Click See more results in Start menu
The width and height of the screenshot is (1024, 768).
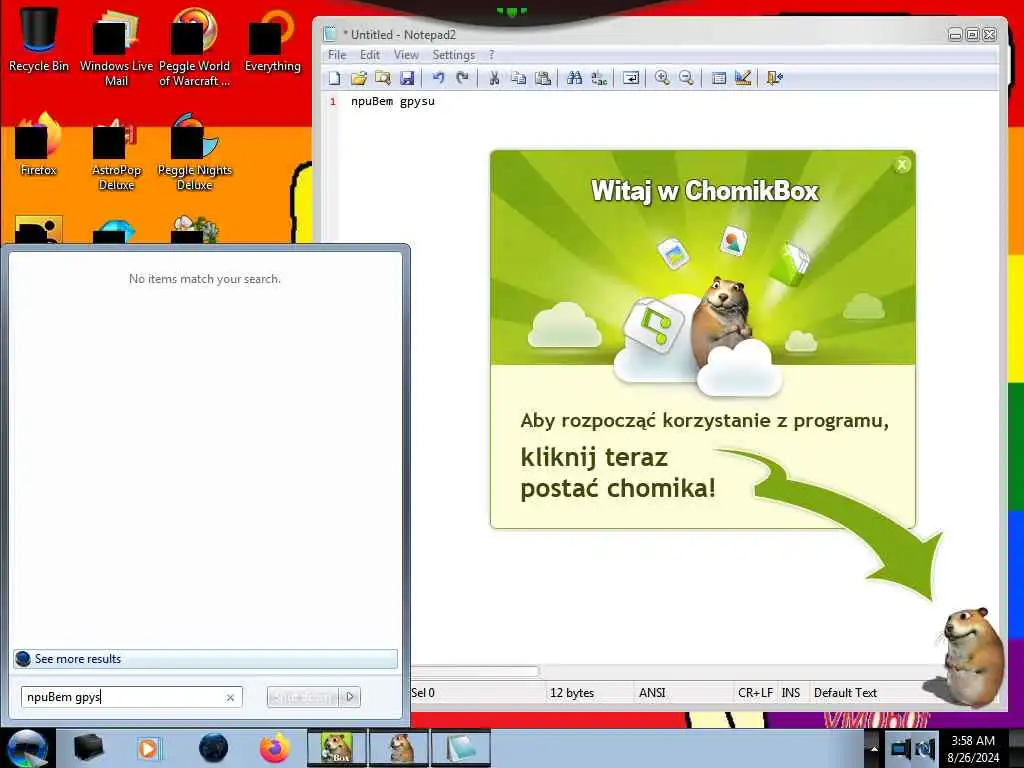tap(205, 659)
